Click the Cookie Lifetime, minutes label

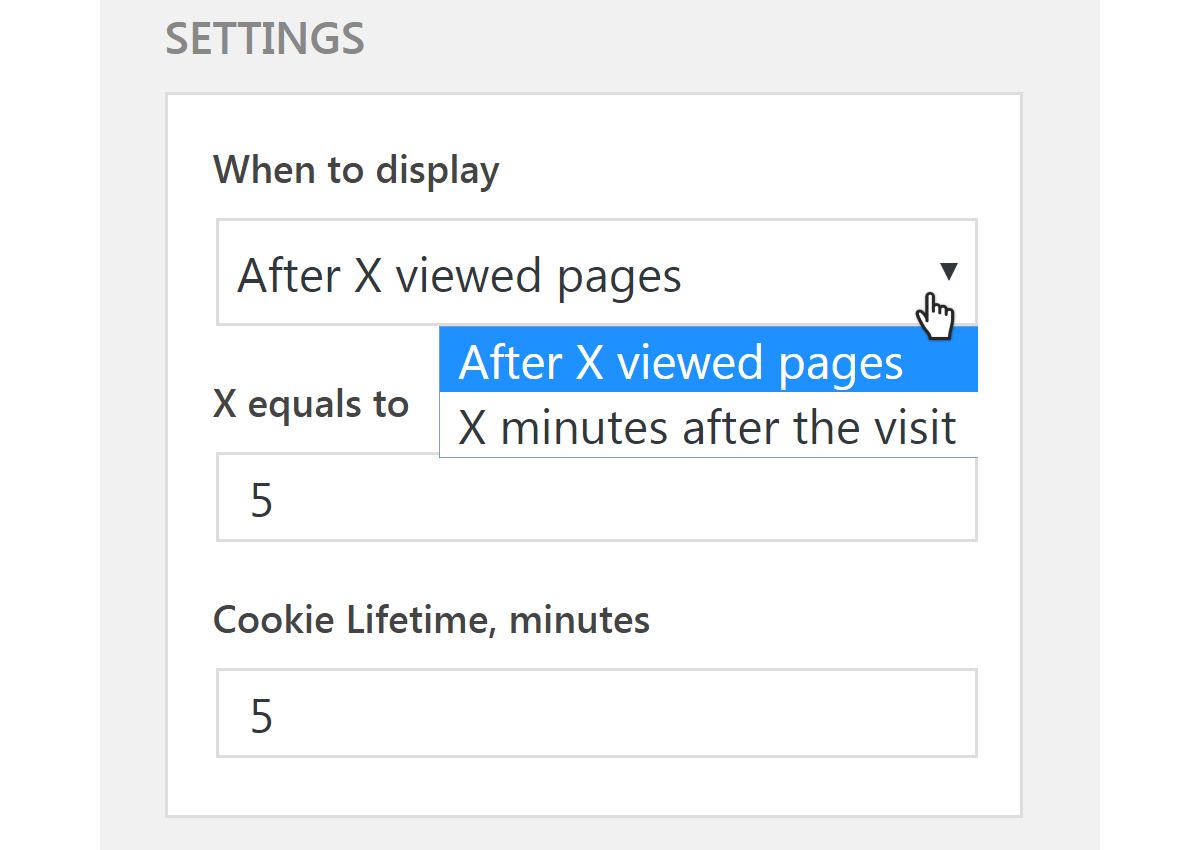[x=432, y=620]
